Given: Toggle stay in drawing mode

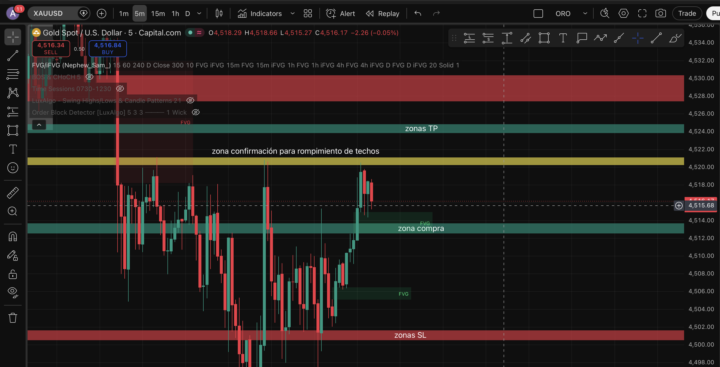Looking at the screenshot, I should click(x=13, y=255).
